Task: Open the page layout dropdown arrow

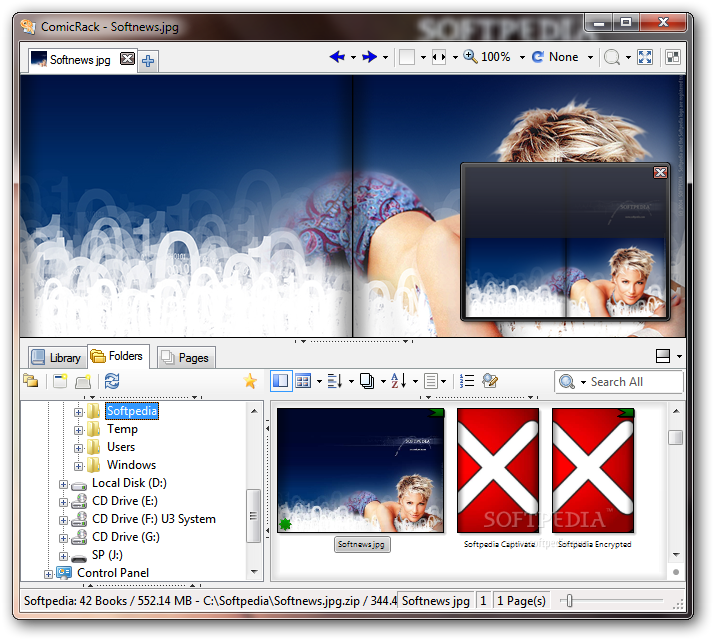Action: 423,57
